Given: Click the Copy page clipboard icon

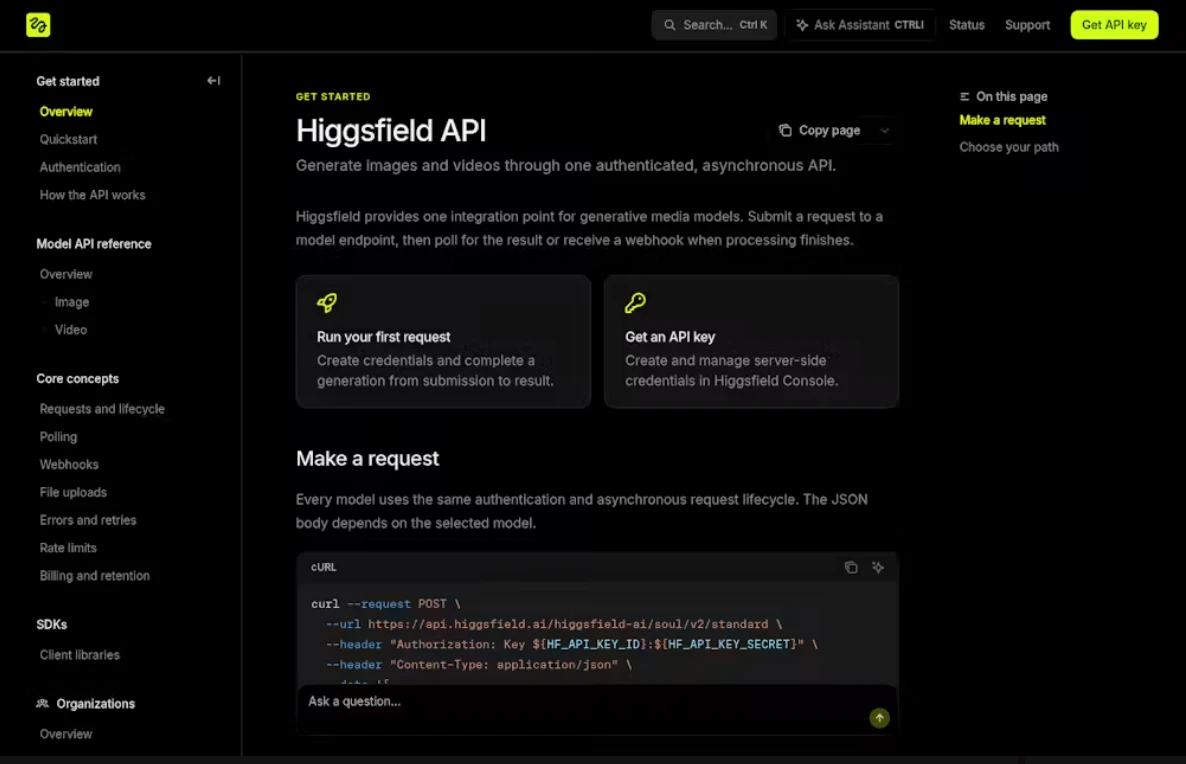Looking at the screenshot, I should (785, 130).
